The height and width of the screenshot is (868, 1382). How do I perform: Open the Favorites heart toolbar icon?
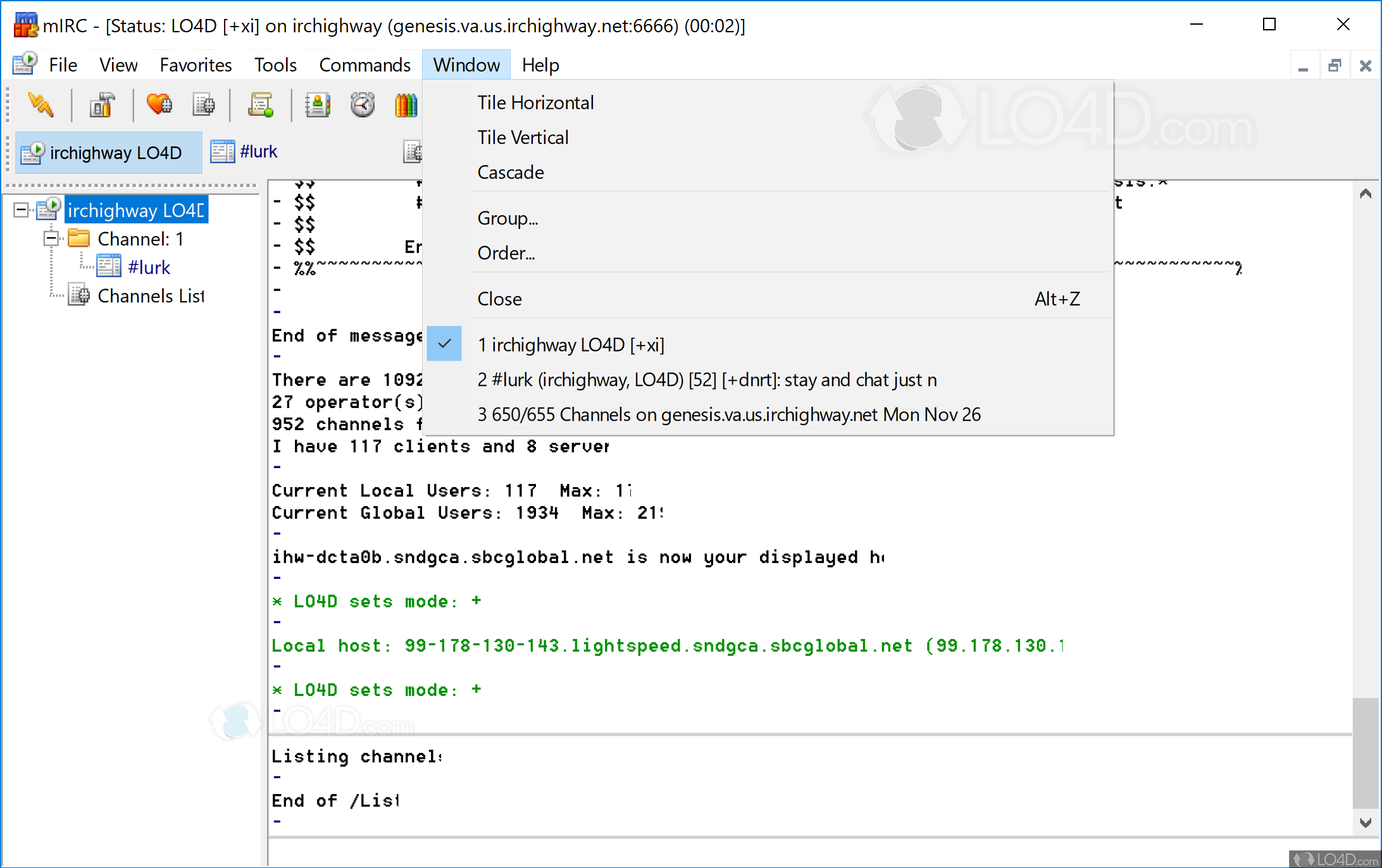159,105
